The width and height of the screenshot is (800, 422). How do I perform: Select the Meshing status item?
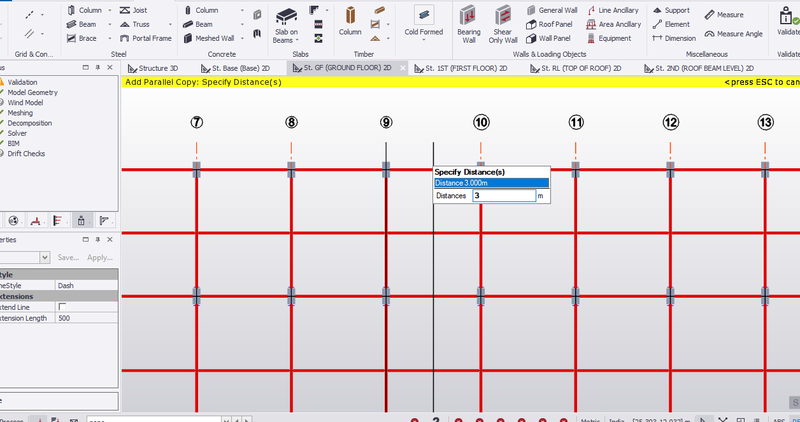point(20,113)
